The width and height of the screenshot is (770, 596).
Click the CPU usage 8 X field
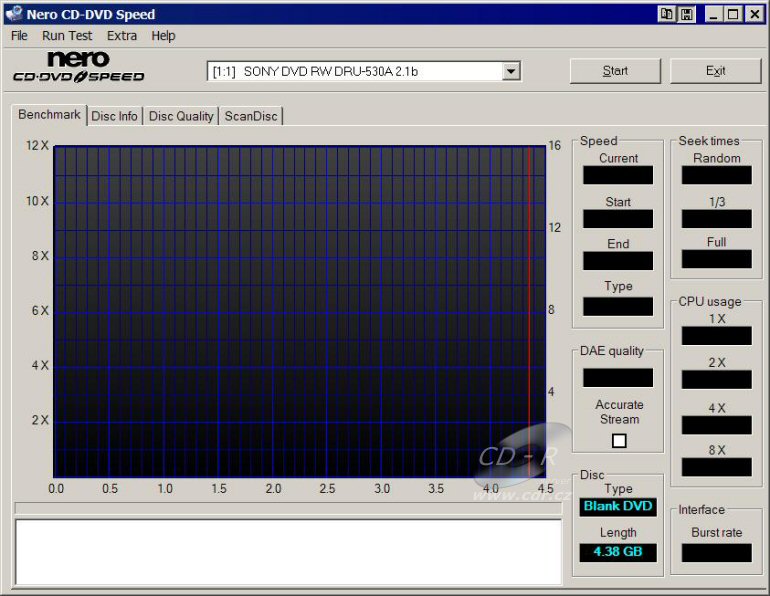[716, 467]
